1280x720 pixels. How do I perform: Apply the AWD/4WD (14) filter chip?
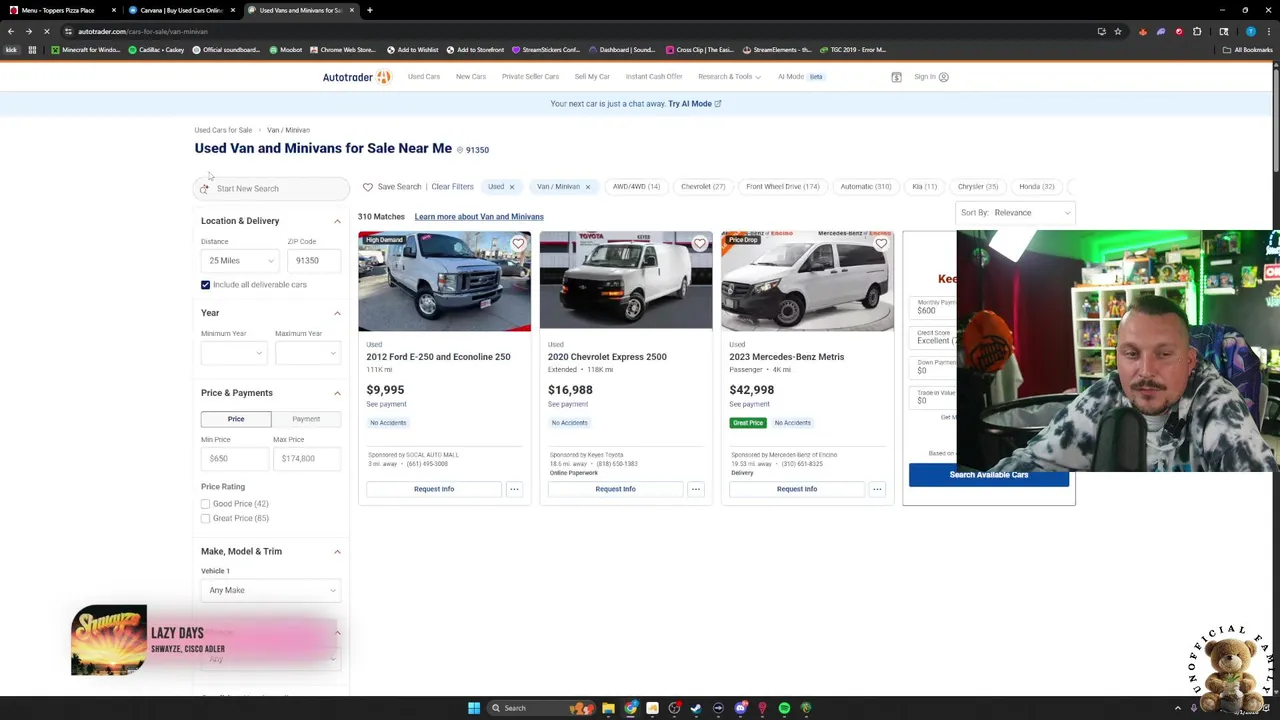[x=636, y=187]
